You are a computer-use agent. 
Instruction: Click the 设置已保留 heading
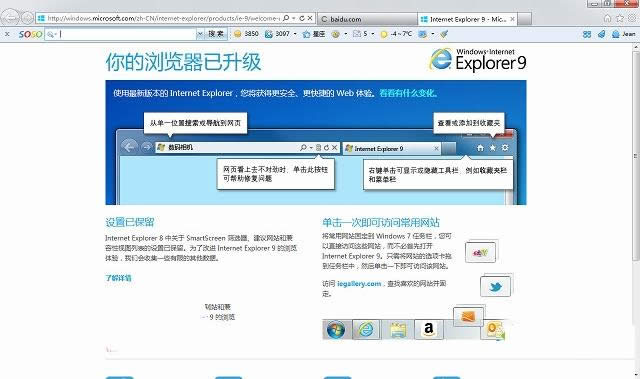tap(130, 222)
